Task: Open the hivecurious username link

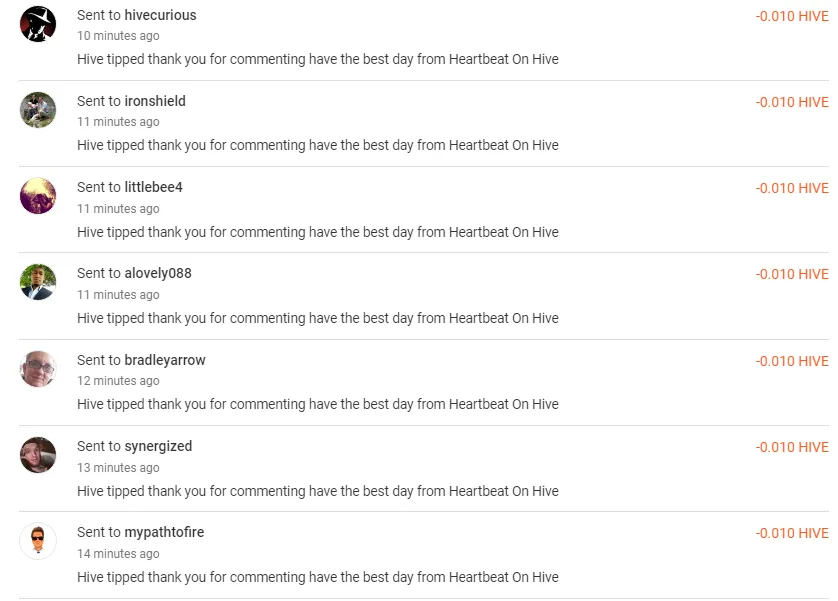Action: 160,15
